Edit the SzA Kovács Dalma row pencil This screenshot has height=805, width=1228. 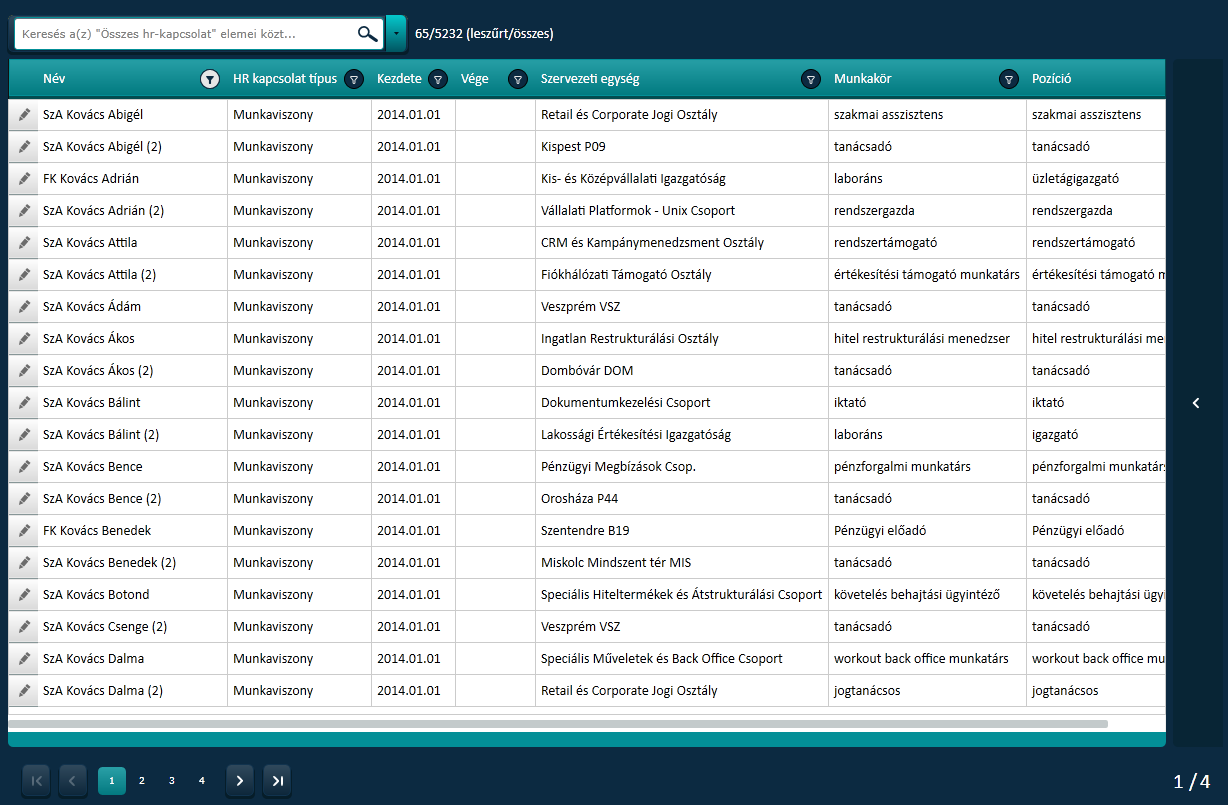coord(24,659)
